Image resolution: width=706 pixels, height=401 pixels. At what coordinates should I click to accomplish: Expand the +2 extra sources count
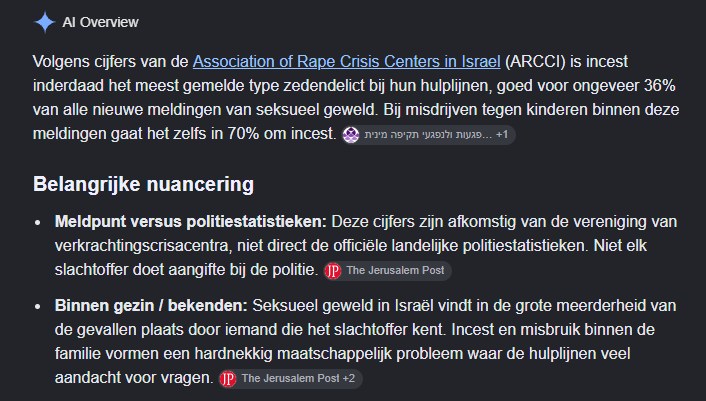(x=348, y=378)
